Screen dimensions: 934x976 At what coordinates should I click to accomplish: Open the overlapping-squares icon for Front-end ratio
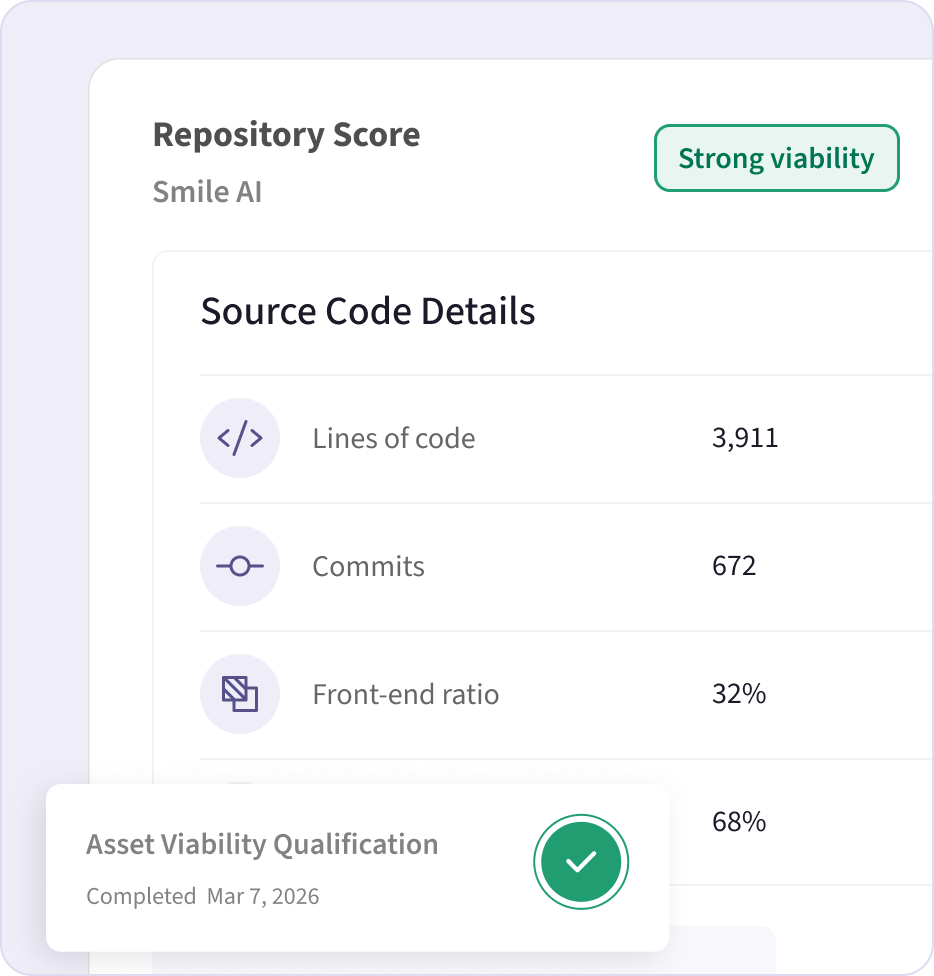coord(240,694)
